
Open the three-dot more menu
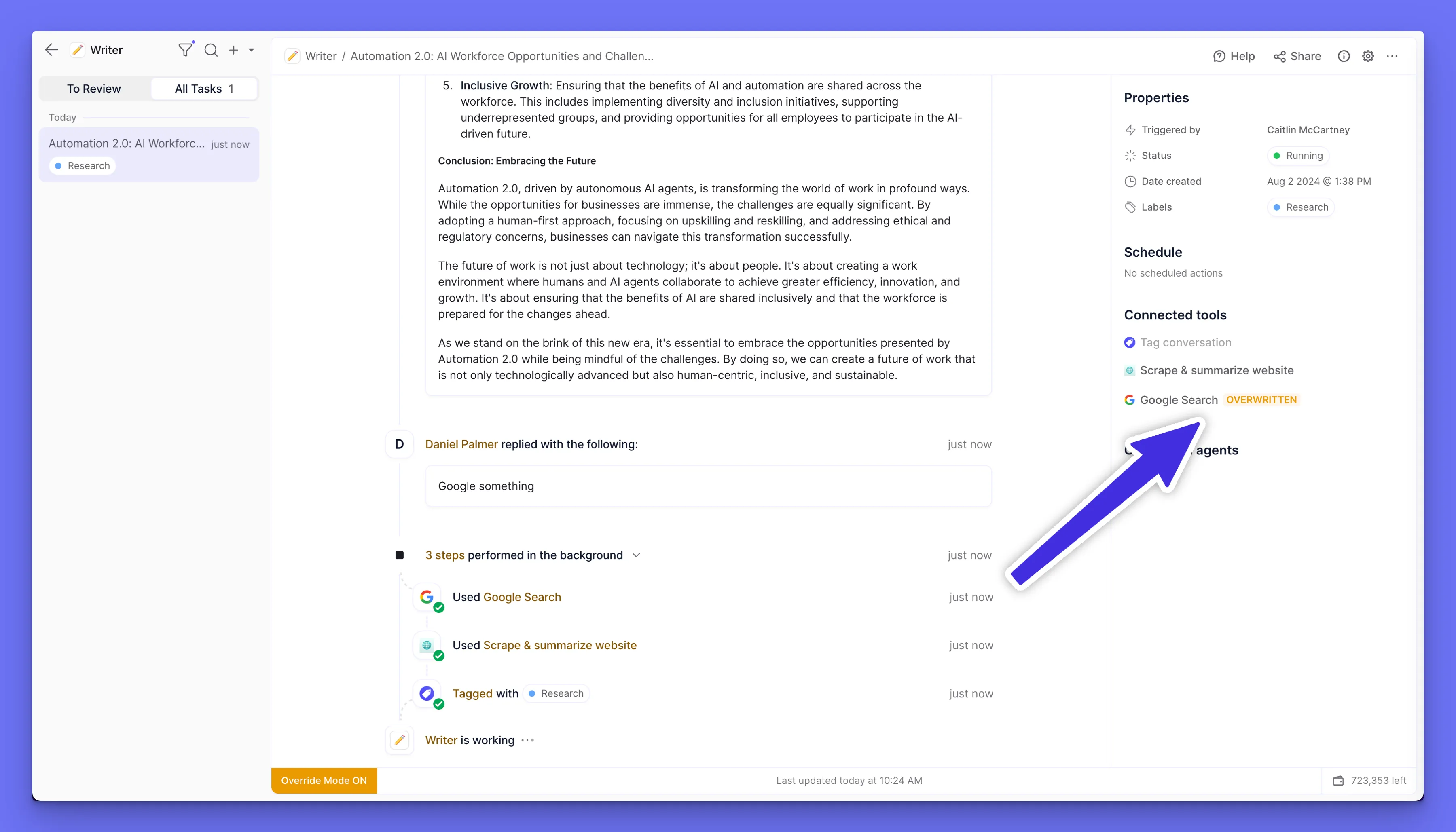tap(1392, 56)
